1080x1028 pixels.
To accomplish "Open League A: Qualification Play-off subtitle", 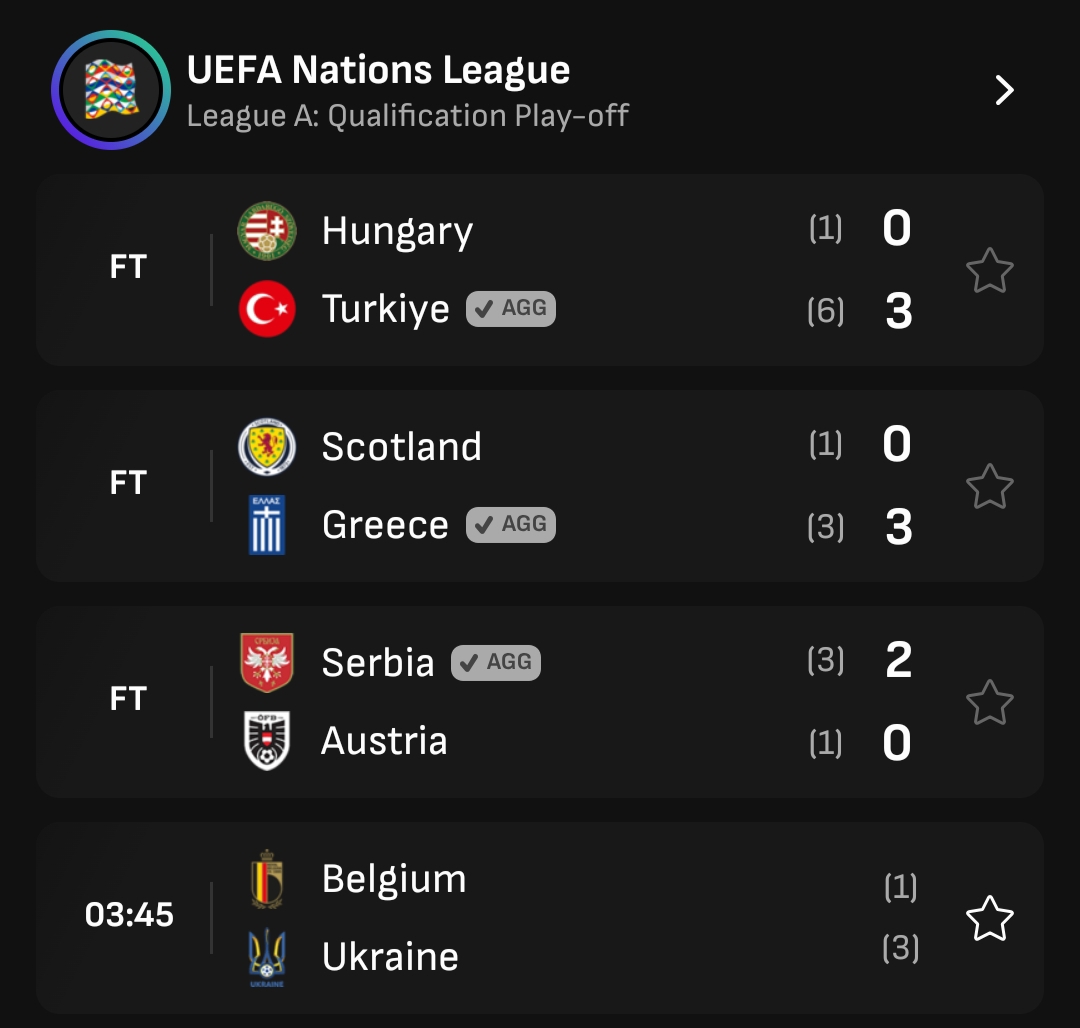I will [x=407, y=116].
